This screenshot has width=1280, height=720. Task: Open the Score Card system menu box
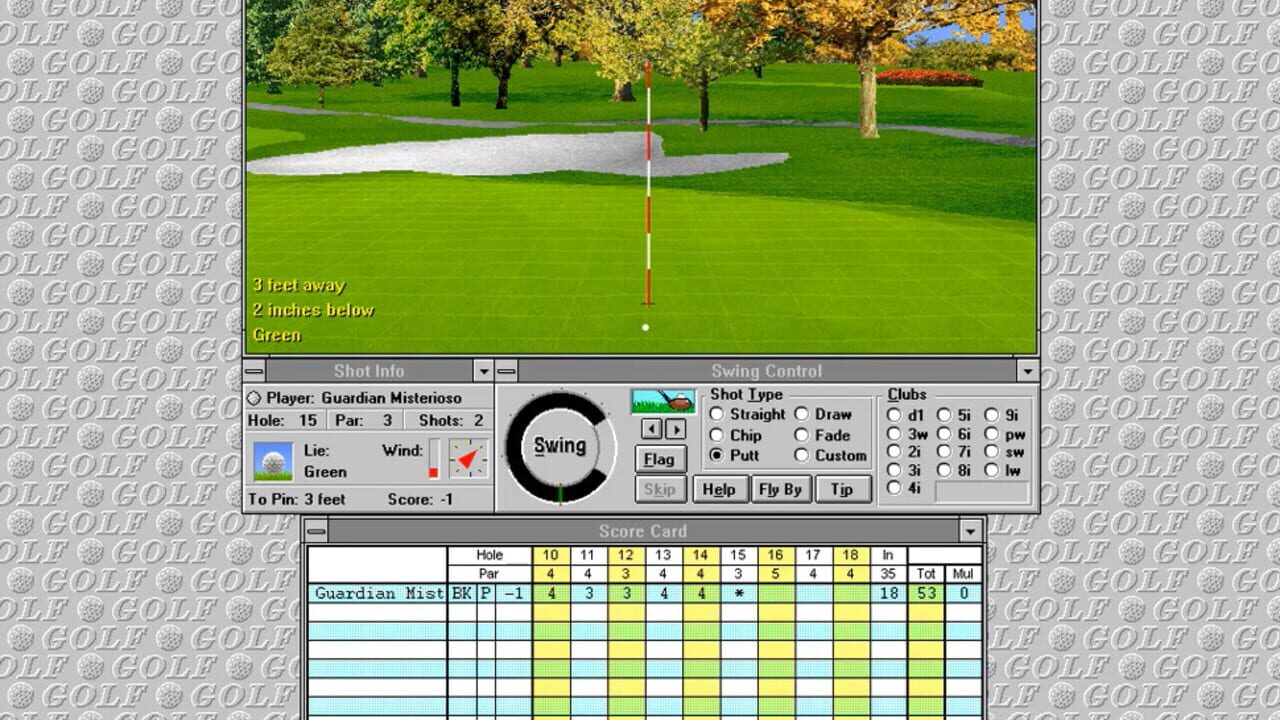click(316, 531)
